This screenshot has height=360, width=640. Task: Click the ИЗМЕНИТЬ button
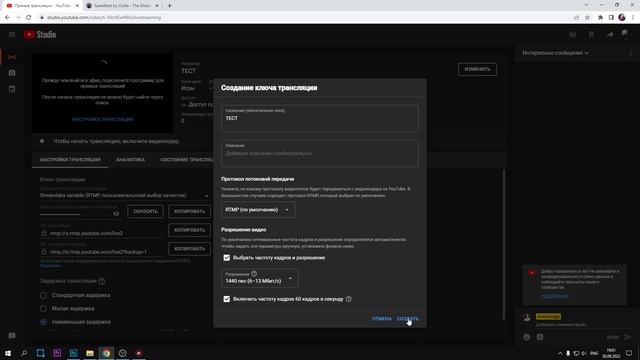[477, 69]
